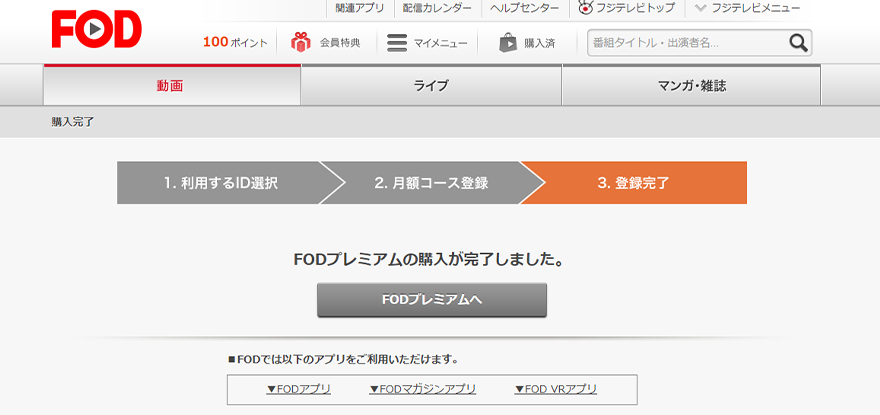This screenshot has width=880, height=415.
Task: Jump to ▼FOD VRアプリ section
Action: [556, 389]
